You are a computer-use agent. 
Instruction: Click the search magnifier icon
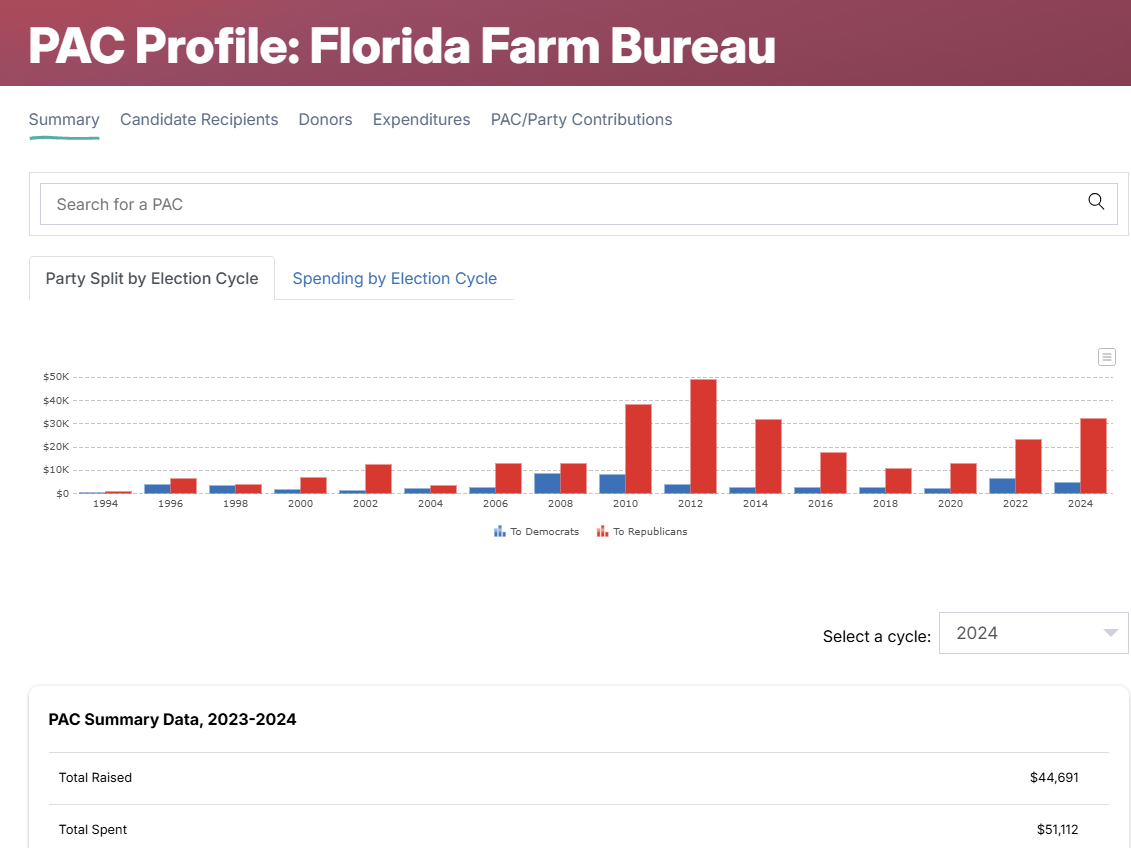coord(1096,202)
